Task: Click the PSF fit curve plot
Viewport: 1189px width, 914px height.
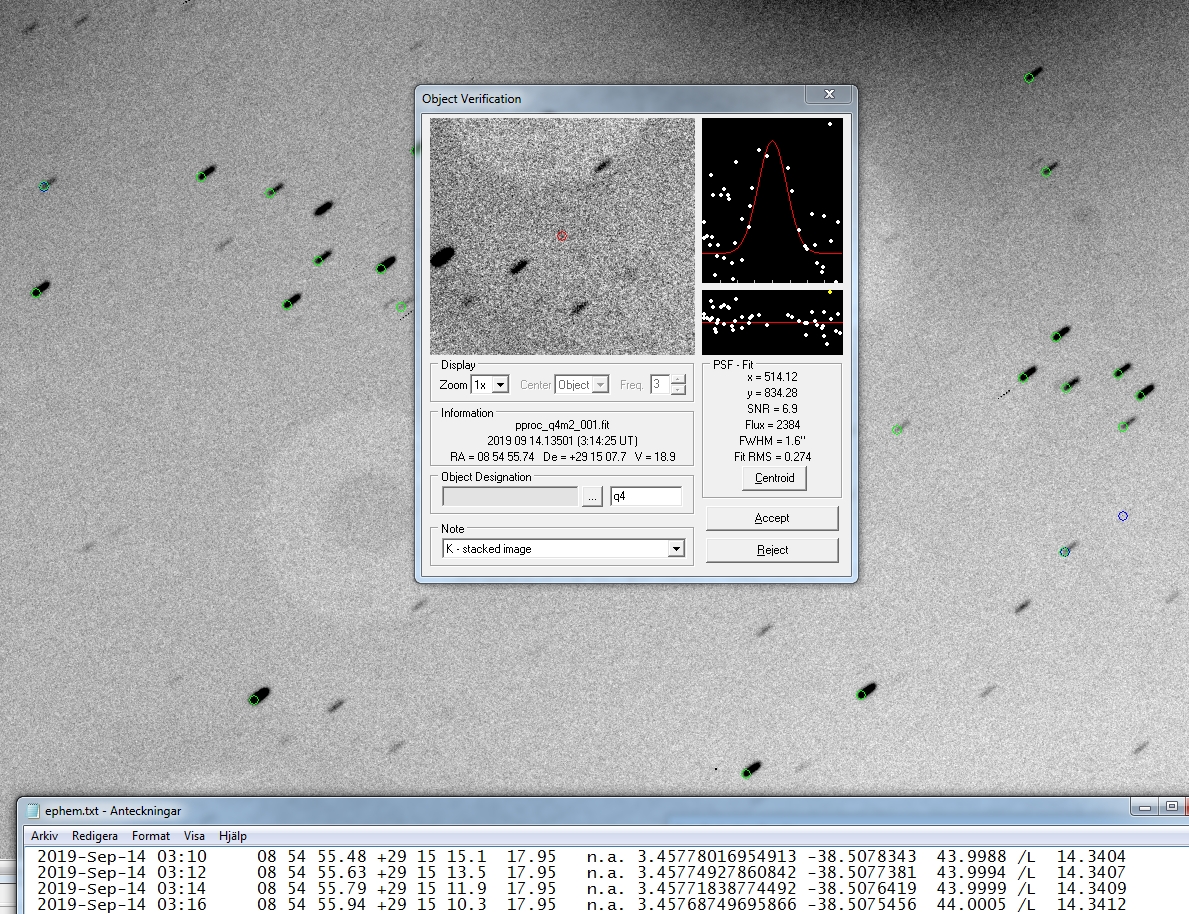Action: pyautogui.click(x=772, y=200)
